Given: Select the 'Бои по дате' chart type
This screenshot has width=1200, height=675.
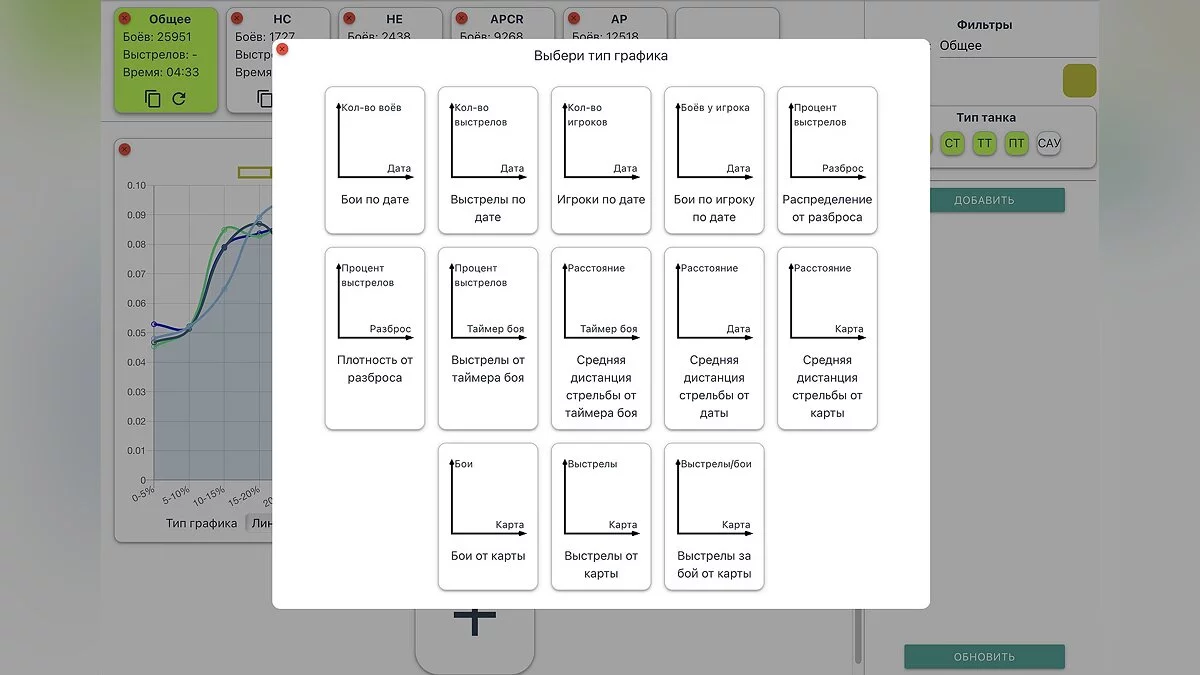Looking at the screenshot, I should [375, 159].
